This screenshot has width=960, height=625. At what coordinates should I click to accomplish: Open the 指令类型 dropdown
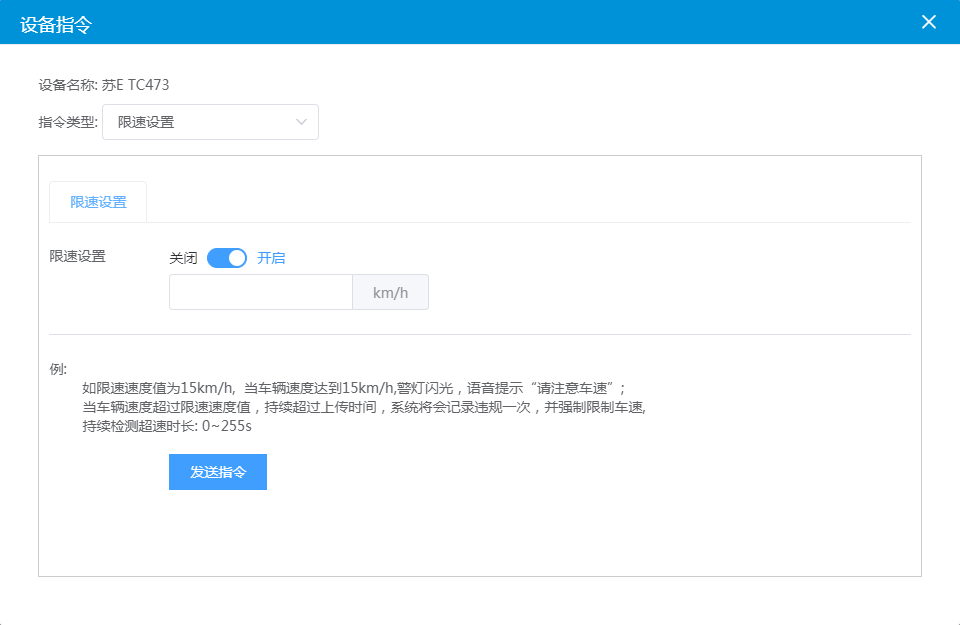point(200,122)
